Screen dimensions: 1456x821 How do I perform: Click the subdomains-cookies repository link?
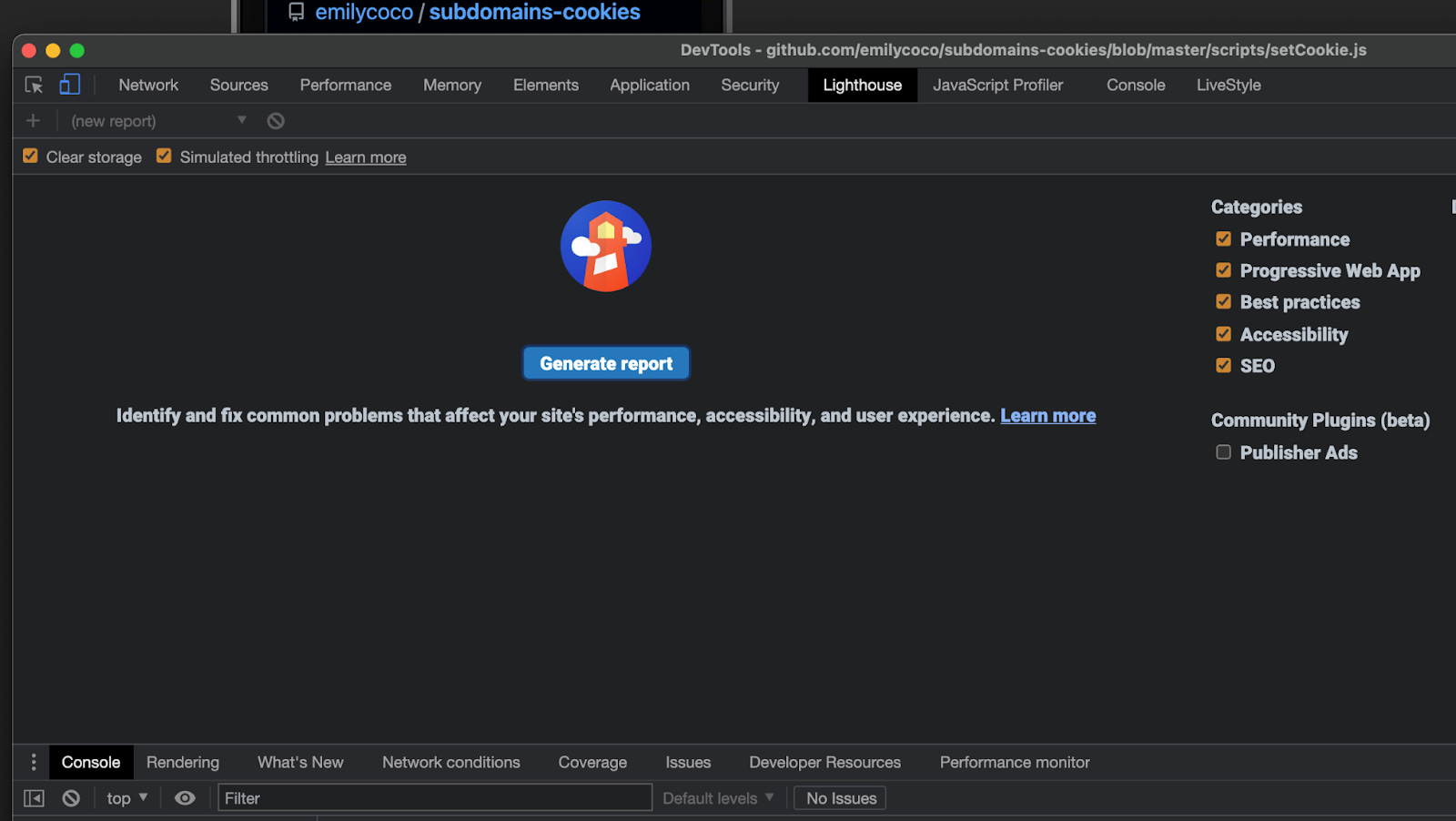tap(534, 12)
